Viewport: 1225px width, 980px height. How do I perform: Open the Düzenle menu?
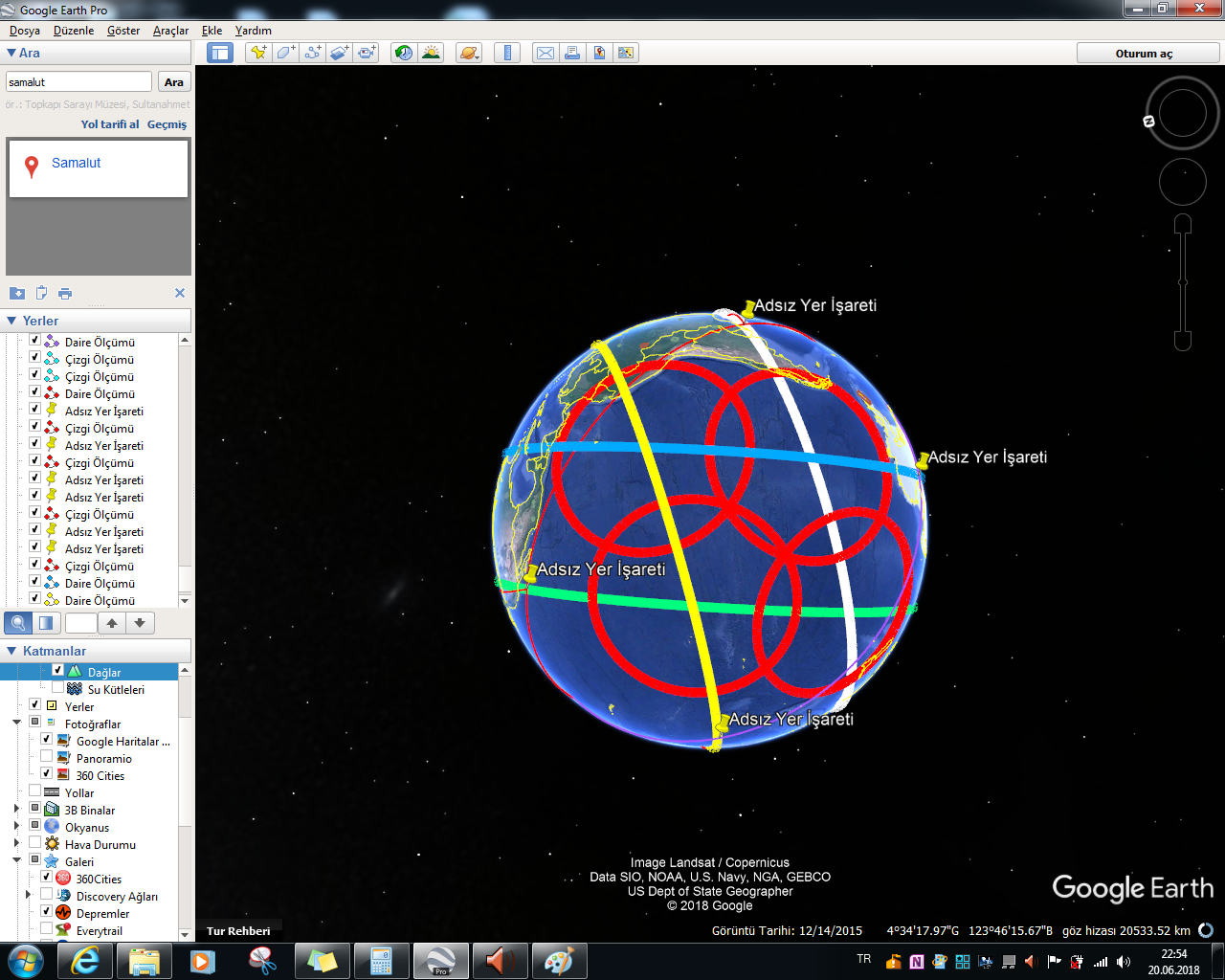point(74,31)
